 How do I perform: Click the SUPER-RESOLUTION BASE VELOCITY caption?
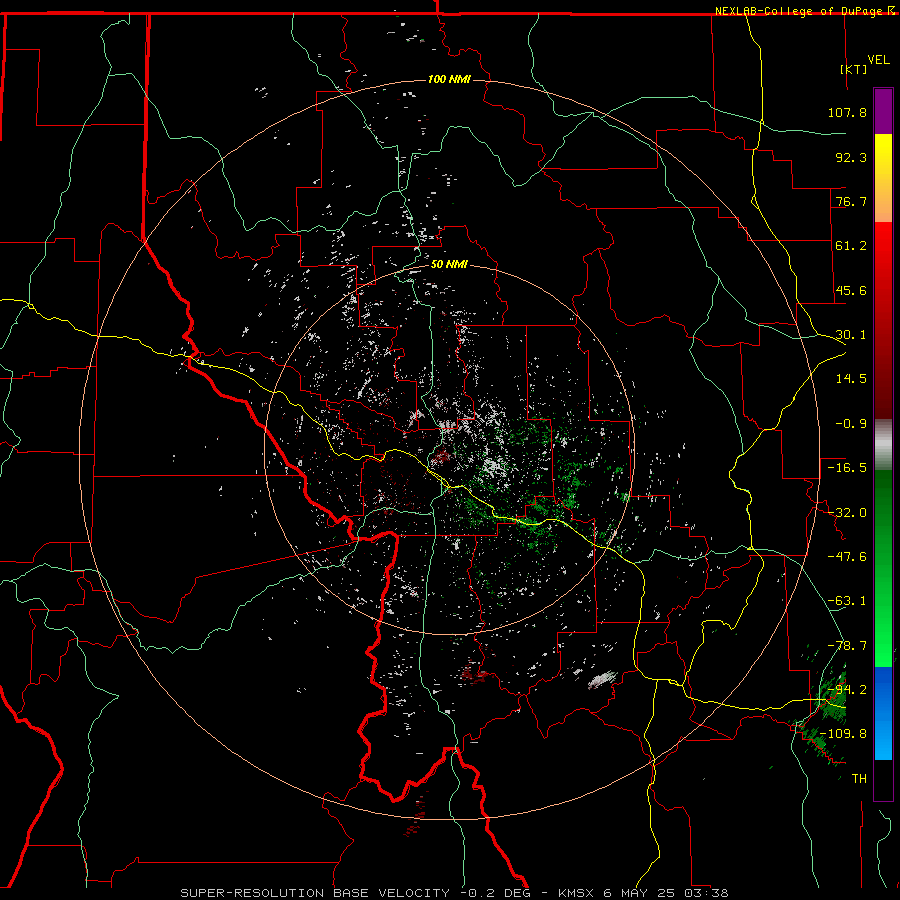coord(315,893)
